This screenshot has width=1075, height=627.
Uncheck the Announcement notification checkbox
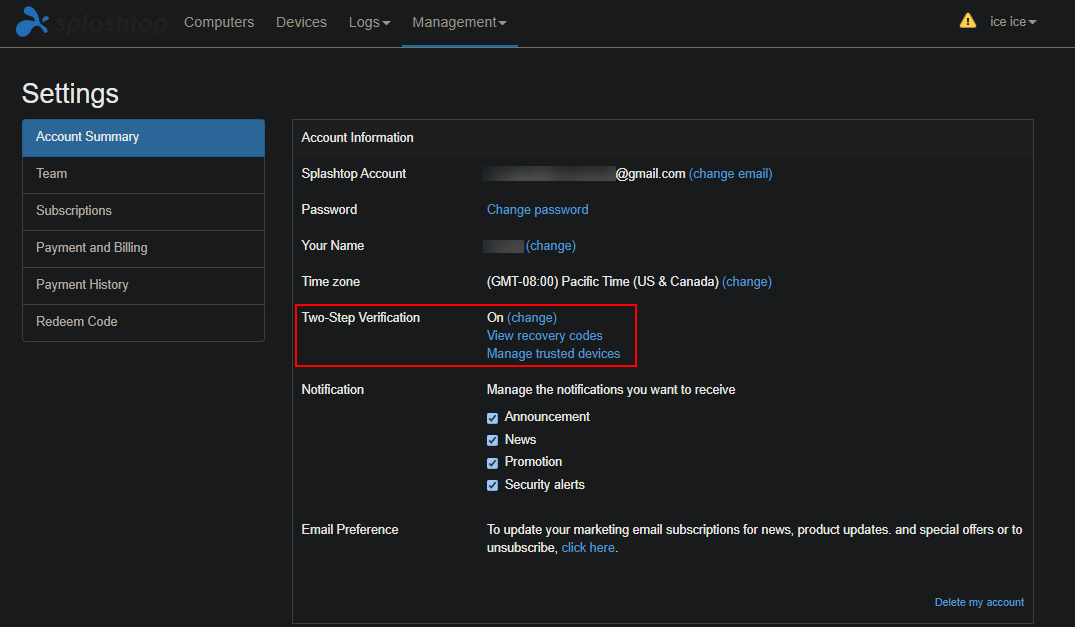coord(492,418)
